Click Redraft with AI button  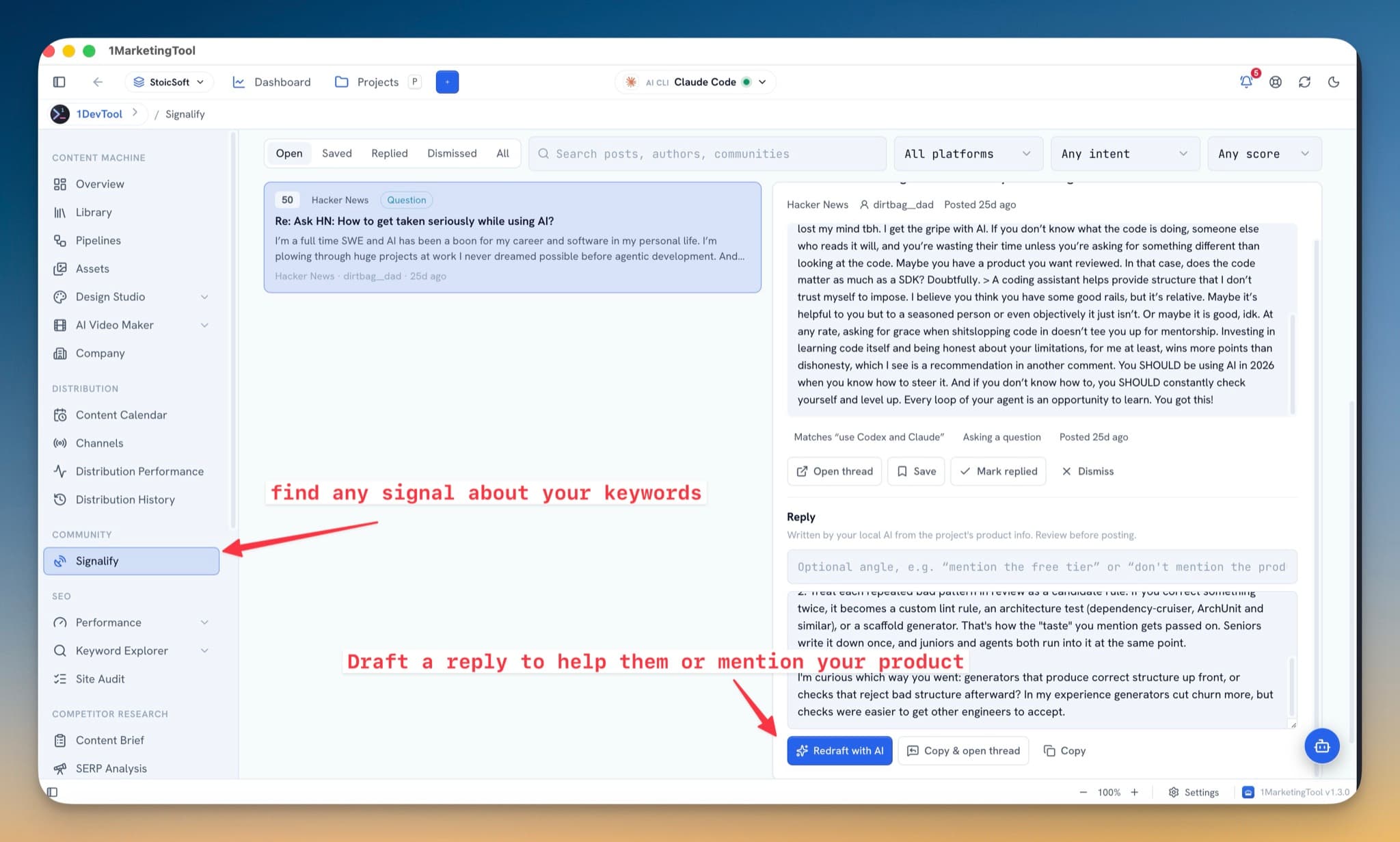pyautogui.click(x=839, y=750)
